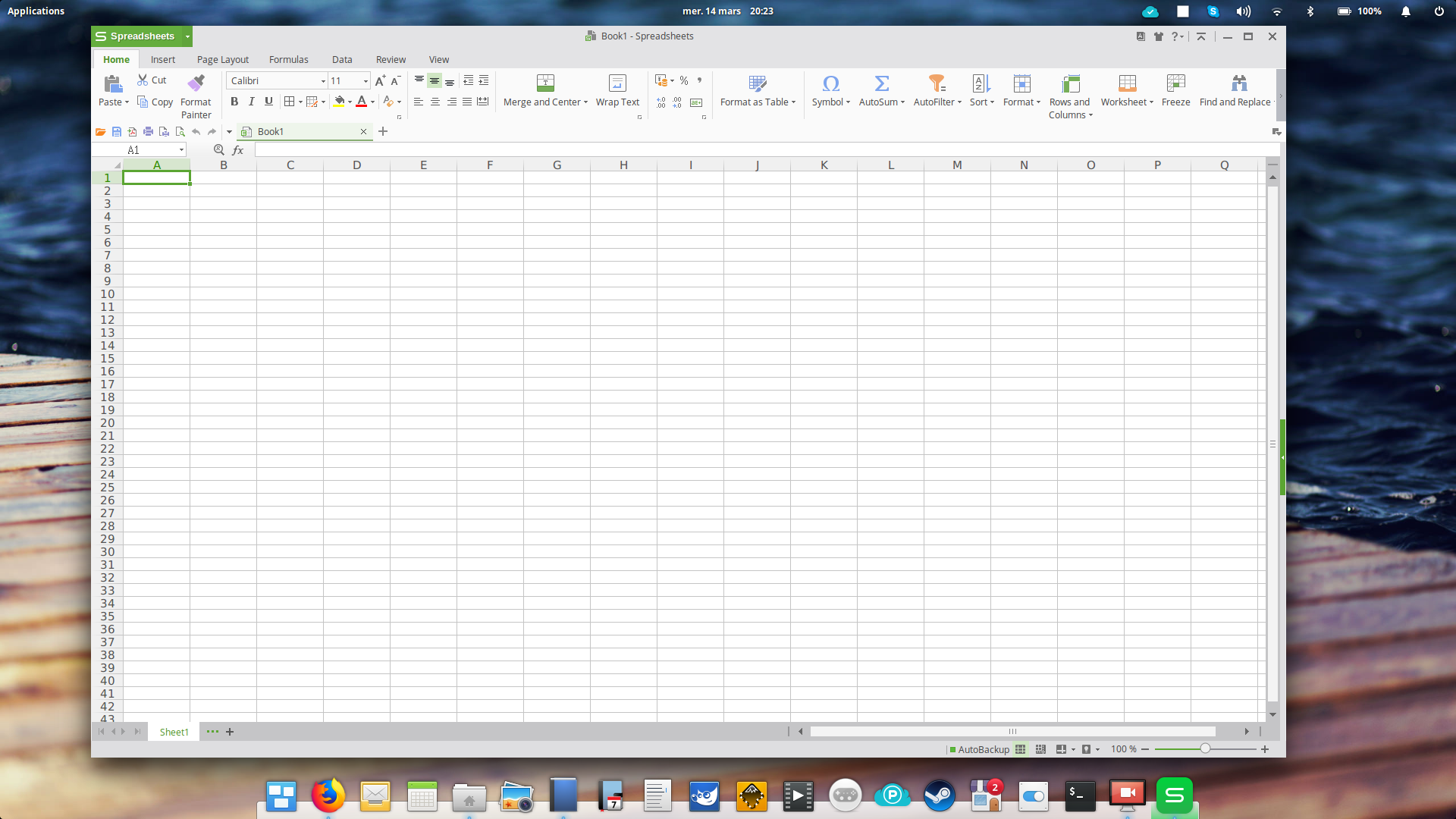
Task: Click the Freeze panes icon
Action: pos(1175,83)
